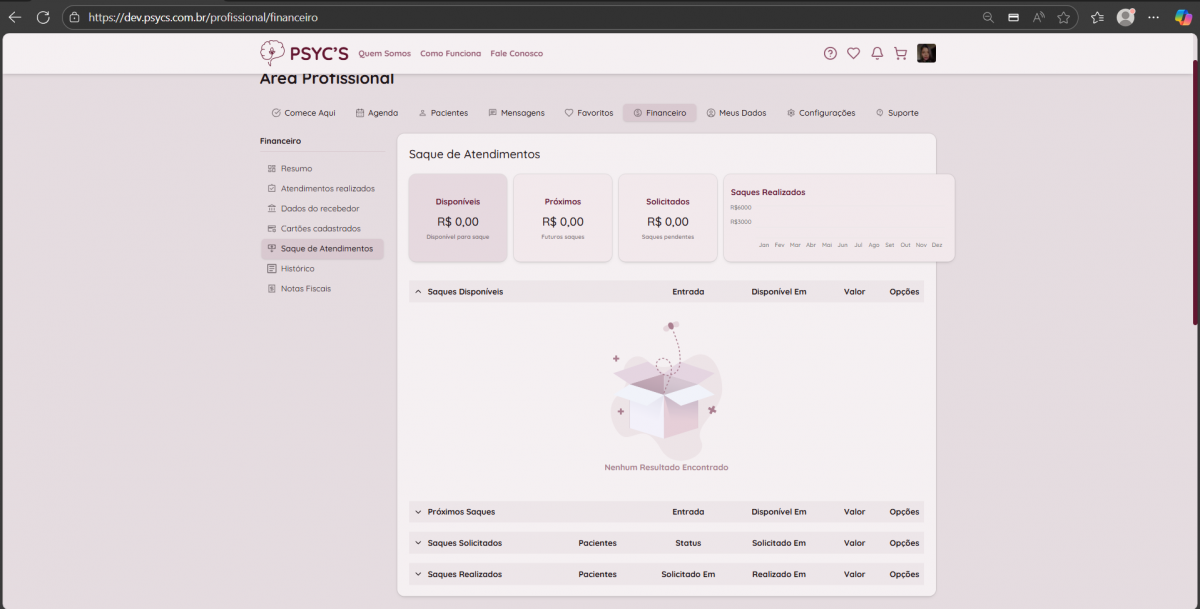Viewport: 1200px width, 609px height.
Task: Expand the Saques Realizados section
Action: click(x=418, y=575)
